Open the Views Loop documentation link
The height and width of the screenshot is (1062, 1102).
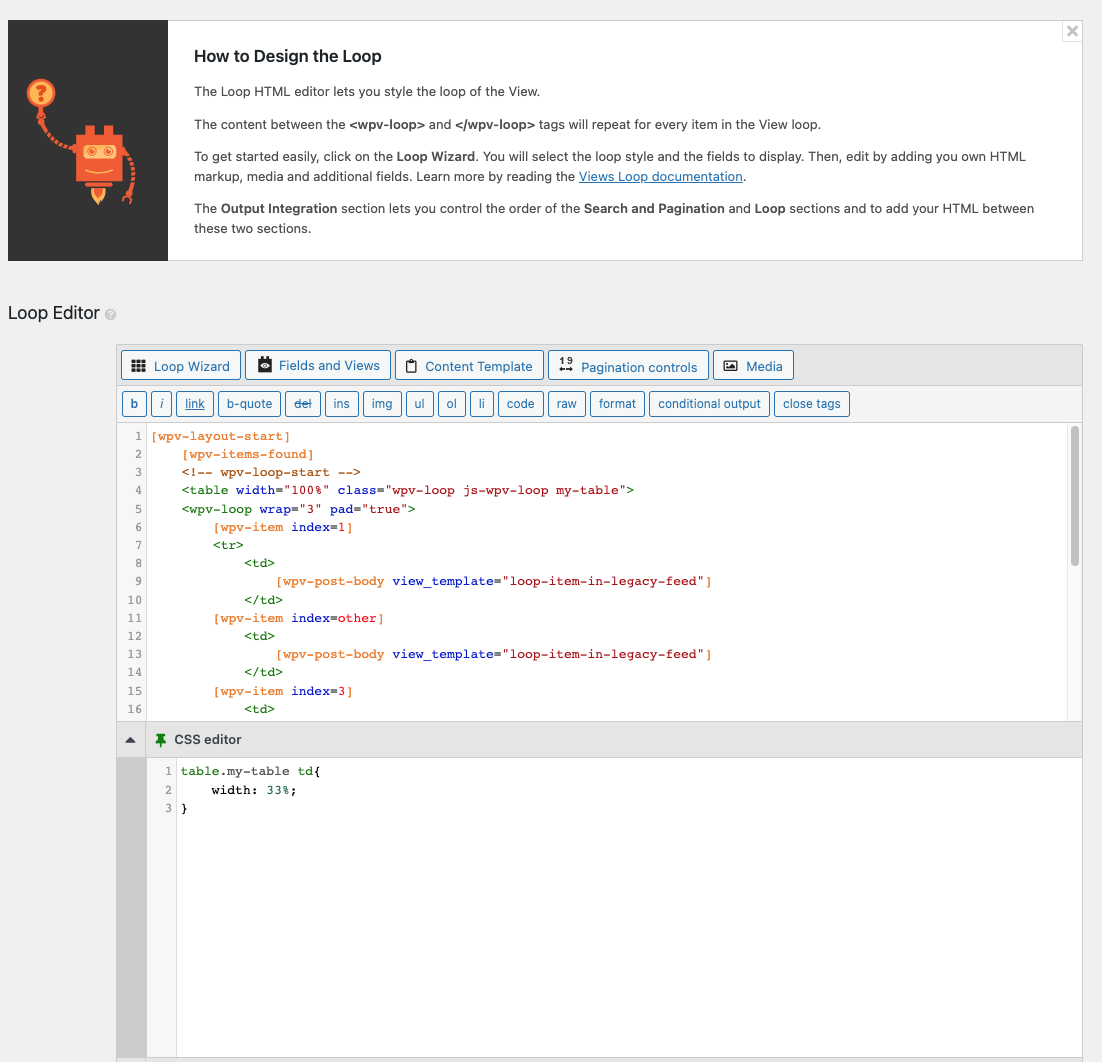click(x=660, y=177)
